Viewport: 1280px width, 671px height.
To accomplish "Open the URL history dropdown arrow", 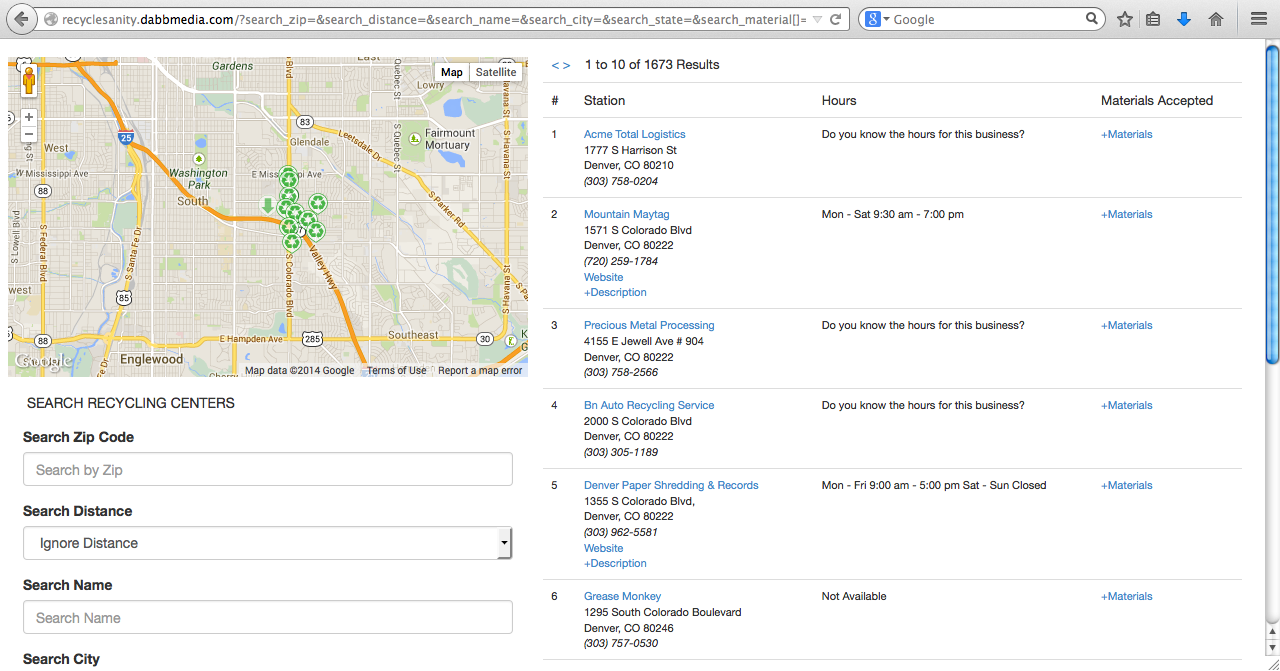I will click(x=817, y=19).
